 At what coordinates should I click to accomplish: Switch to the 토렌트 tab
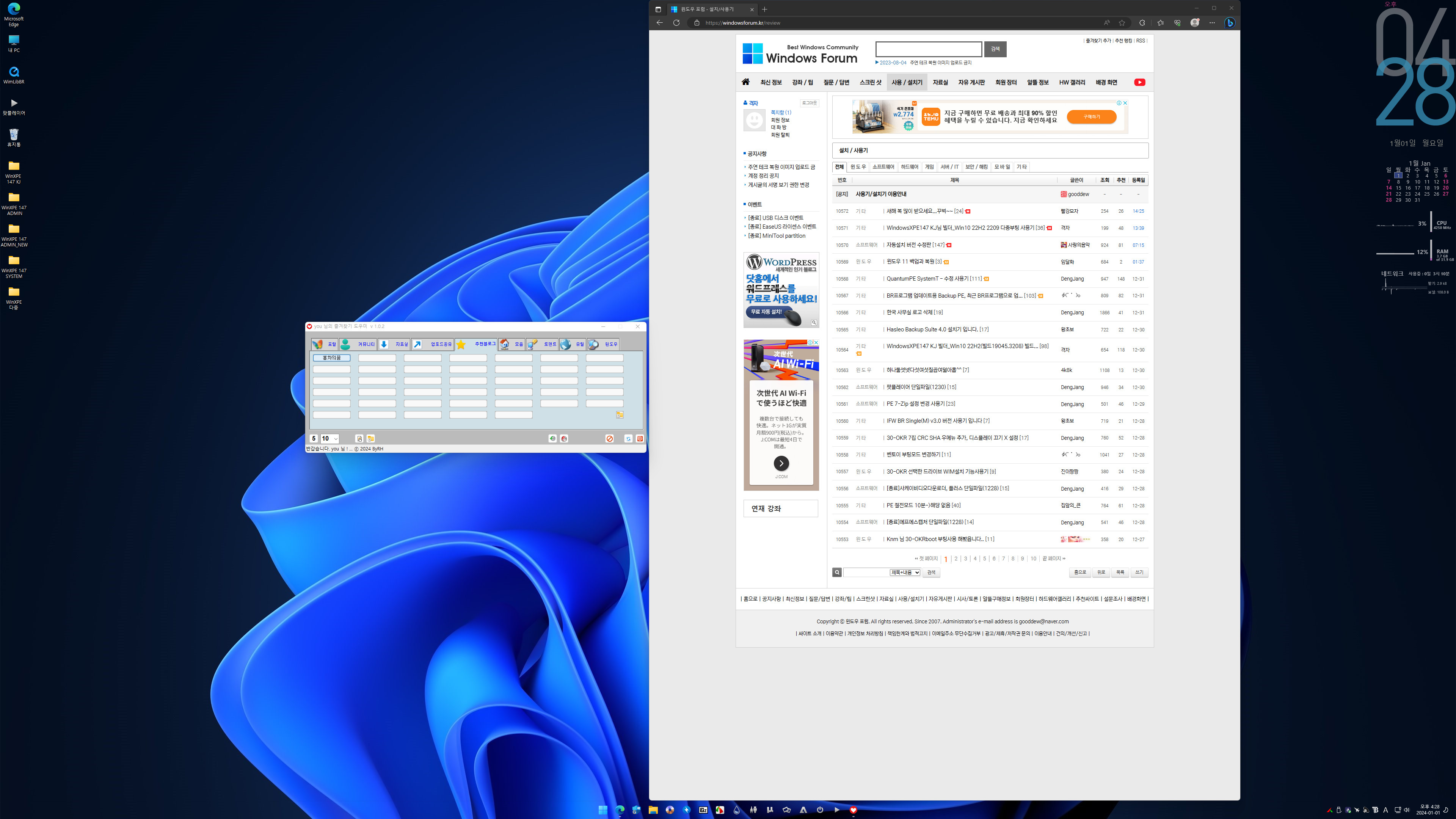click(542, 344)
